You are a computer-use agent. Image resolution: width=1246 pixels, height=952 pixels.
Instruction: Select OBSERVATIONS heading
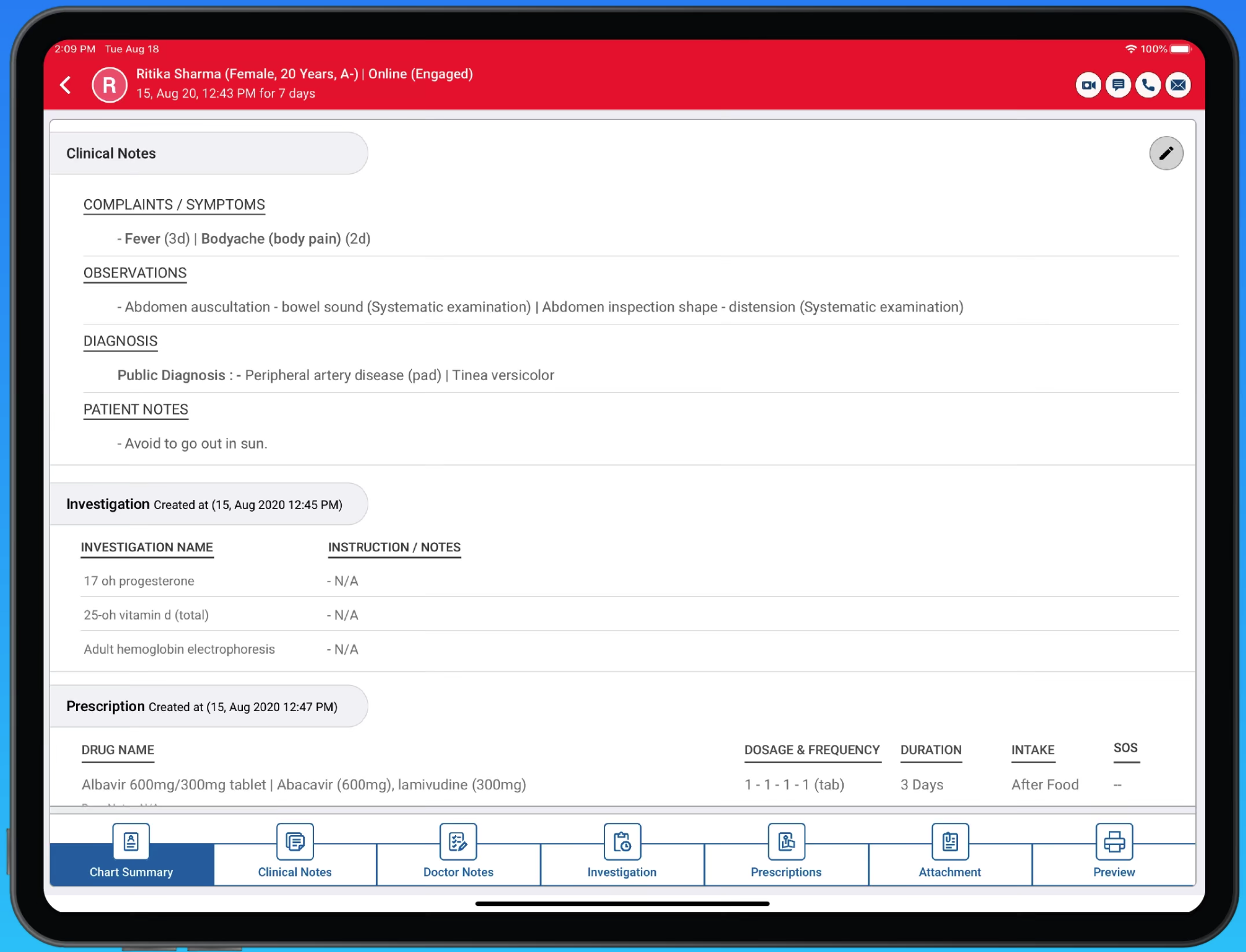click(135, 273)
